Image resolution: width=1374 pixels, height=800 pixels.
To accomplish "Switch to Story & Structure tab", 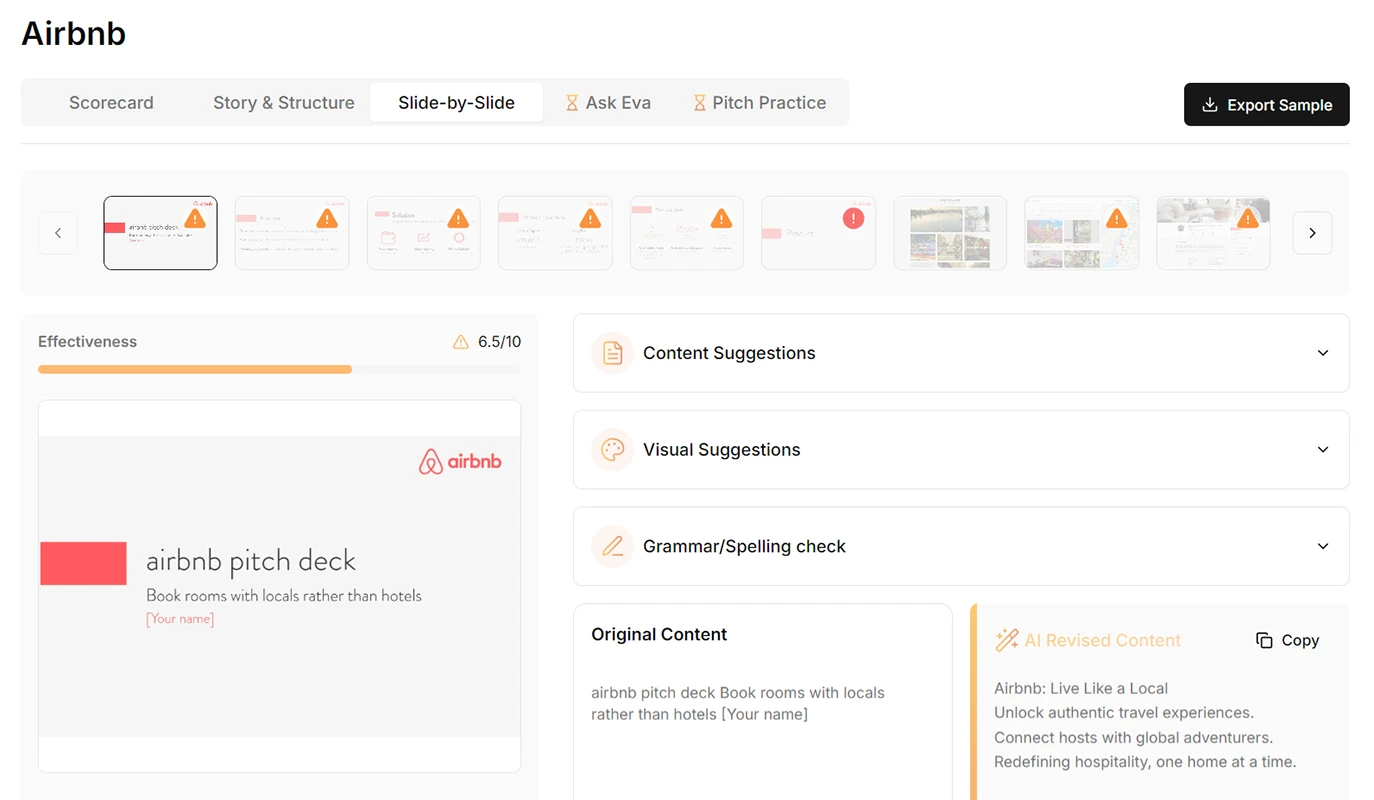I will click(x=283, y=103).
